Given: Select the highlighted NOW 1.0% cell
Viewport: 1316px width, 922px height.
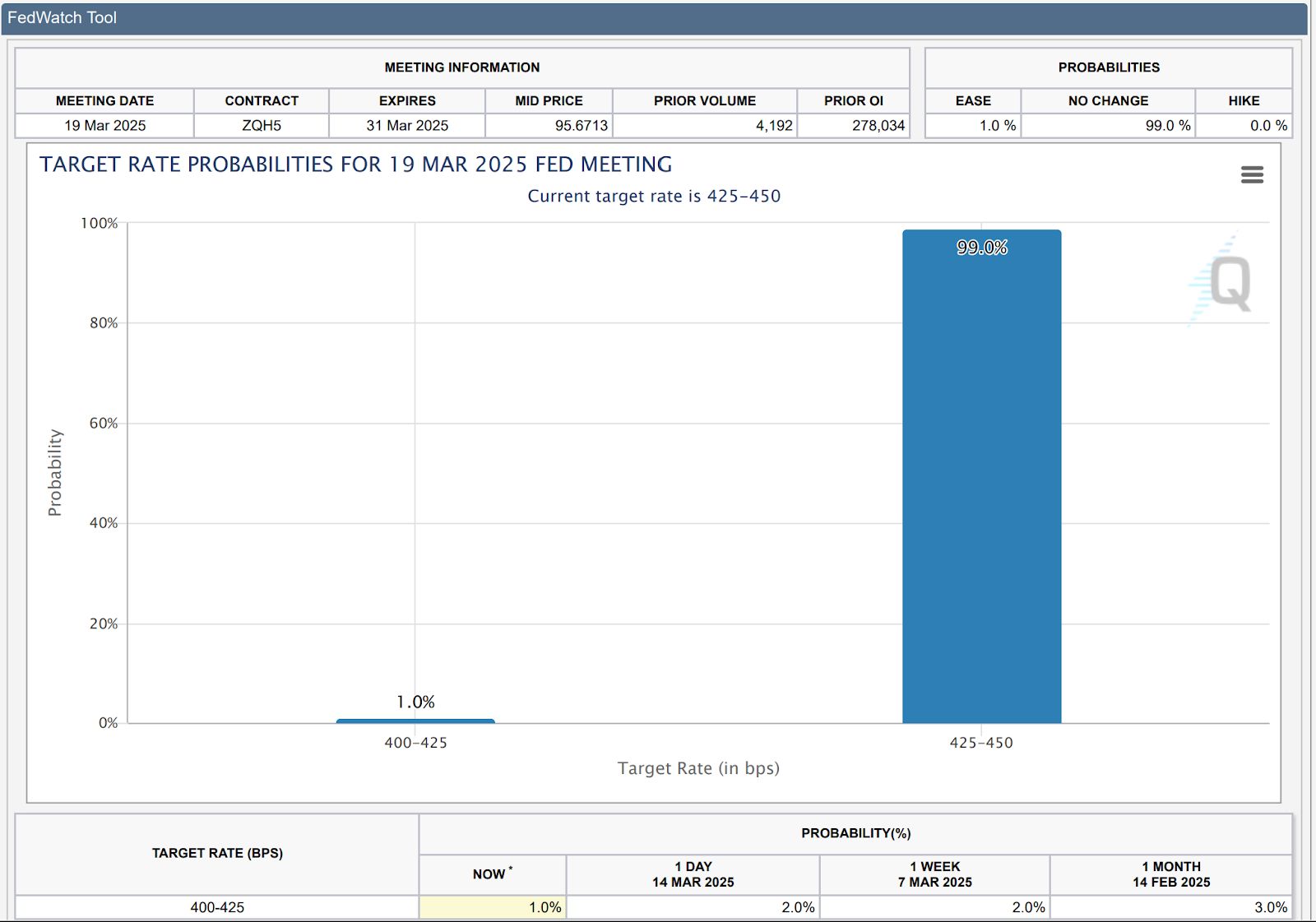Looking at the screenshot, I should click(x=493, y=907).
